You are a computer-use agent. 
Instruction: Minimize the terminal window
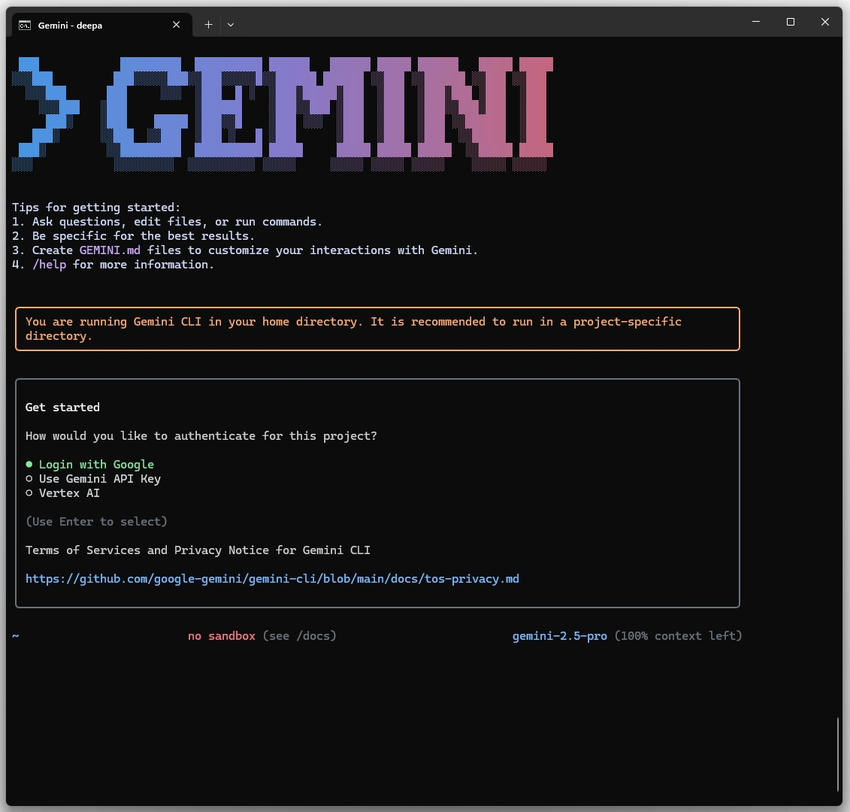(x=756, y=22)
